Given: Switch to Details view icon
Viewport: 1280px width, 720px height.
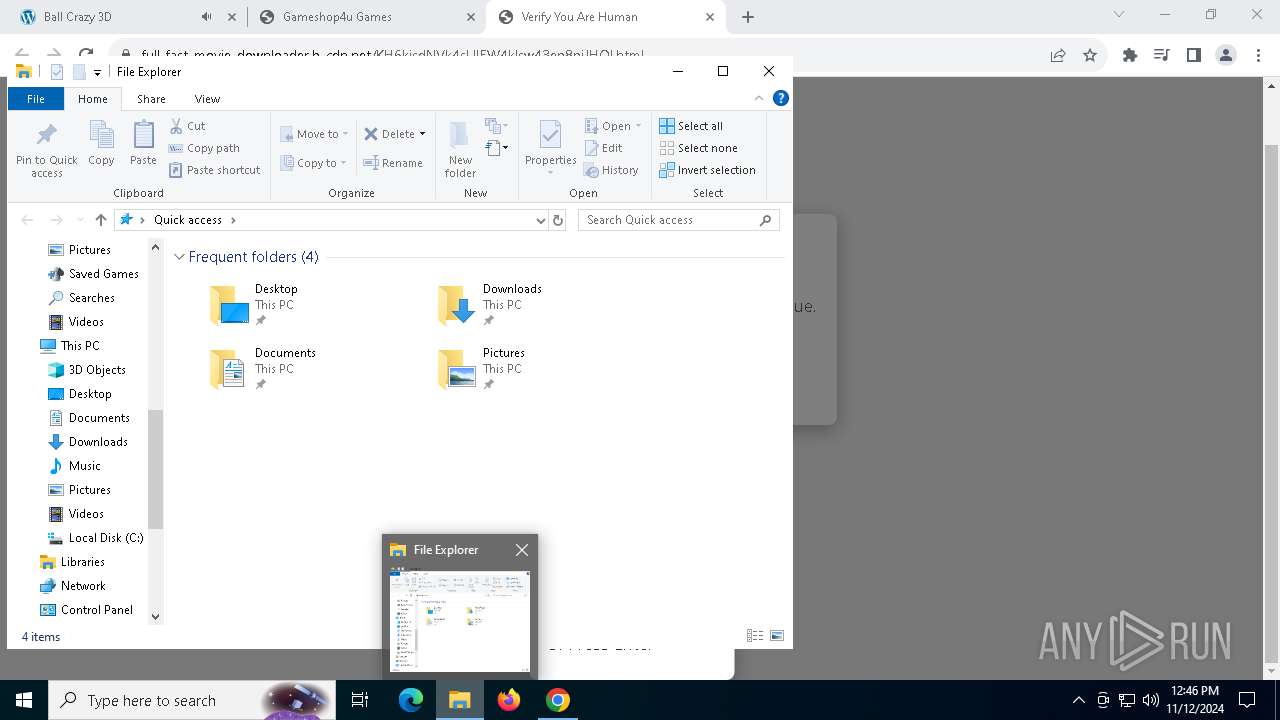Looking at the screenshot, I should pyautogui.click(x=755, y=636).
